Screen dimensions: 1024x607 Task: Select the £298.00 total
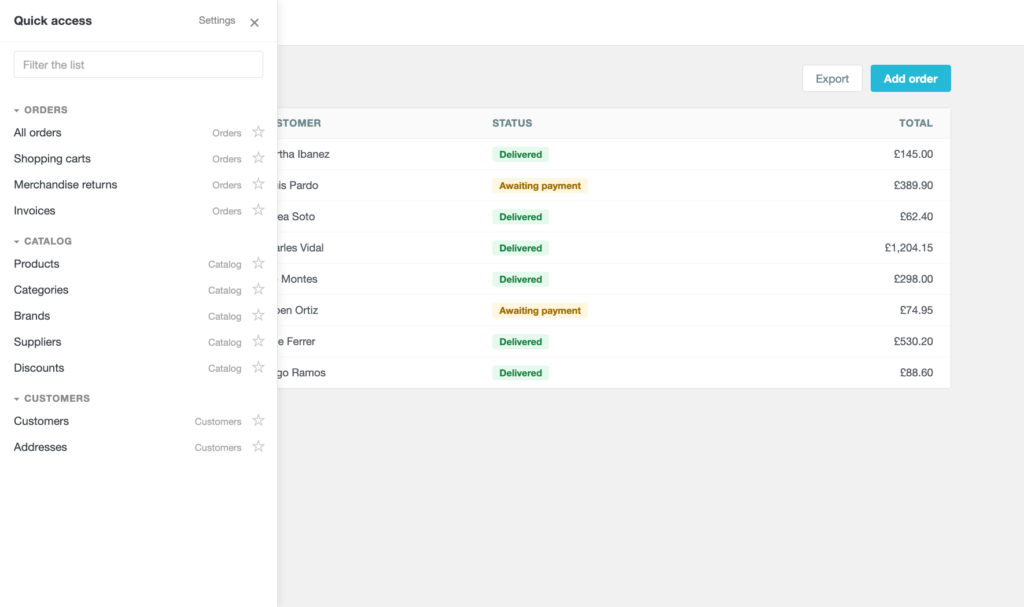pyautogui.click(x=913, y=279)
